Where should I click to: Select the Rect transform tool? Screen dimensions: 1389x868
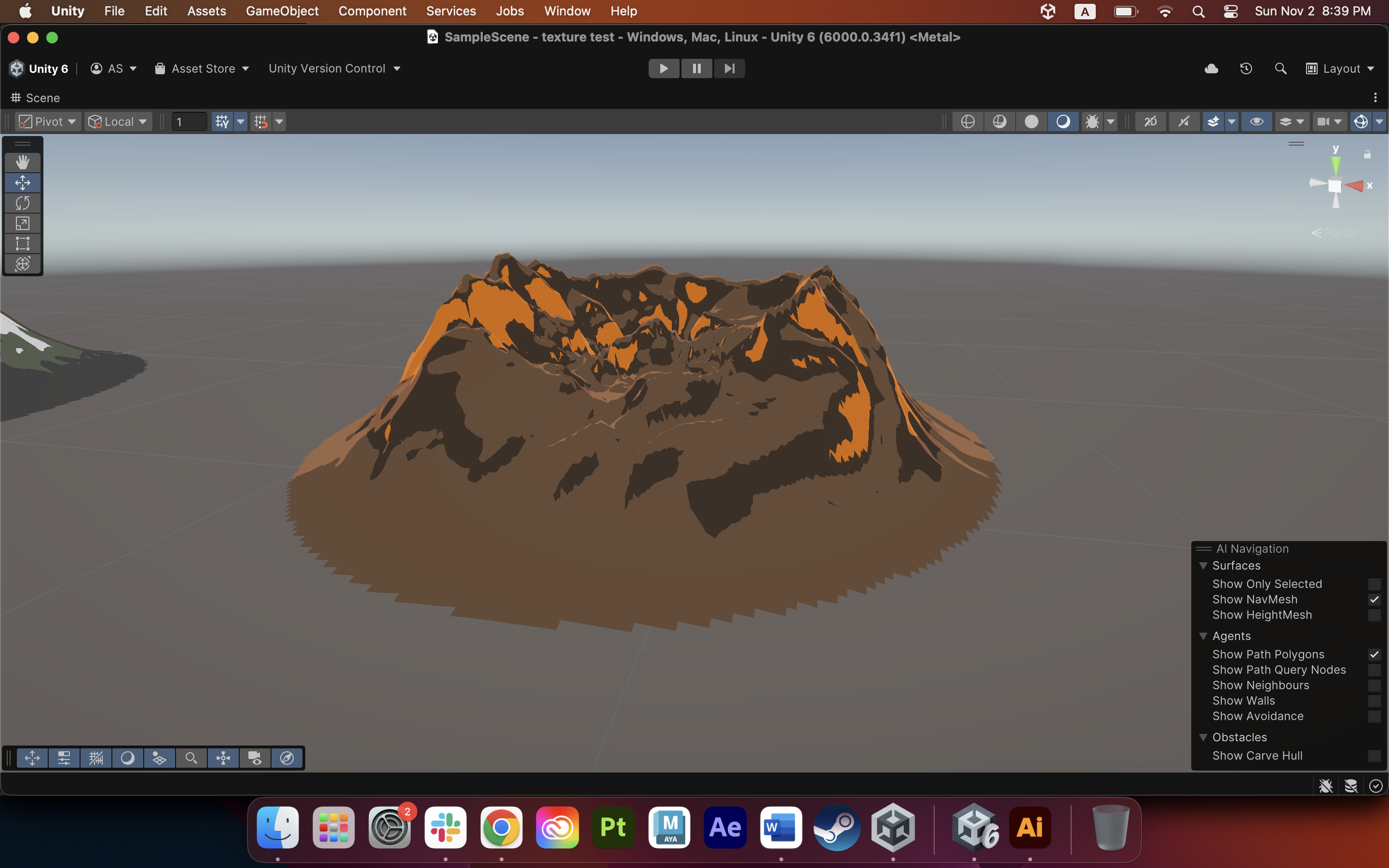[x=22, y=244]
